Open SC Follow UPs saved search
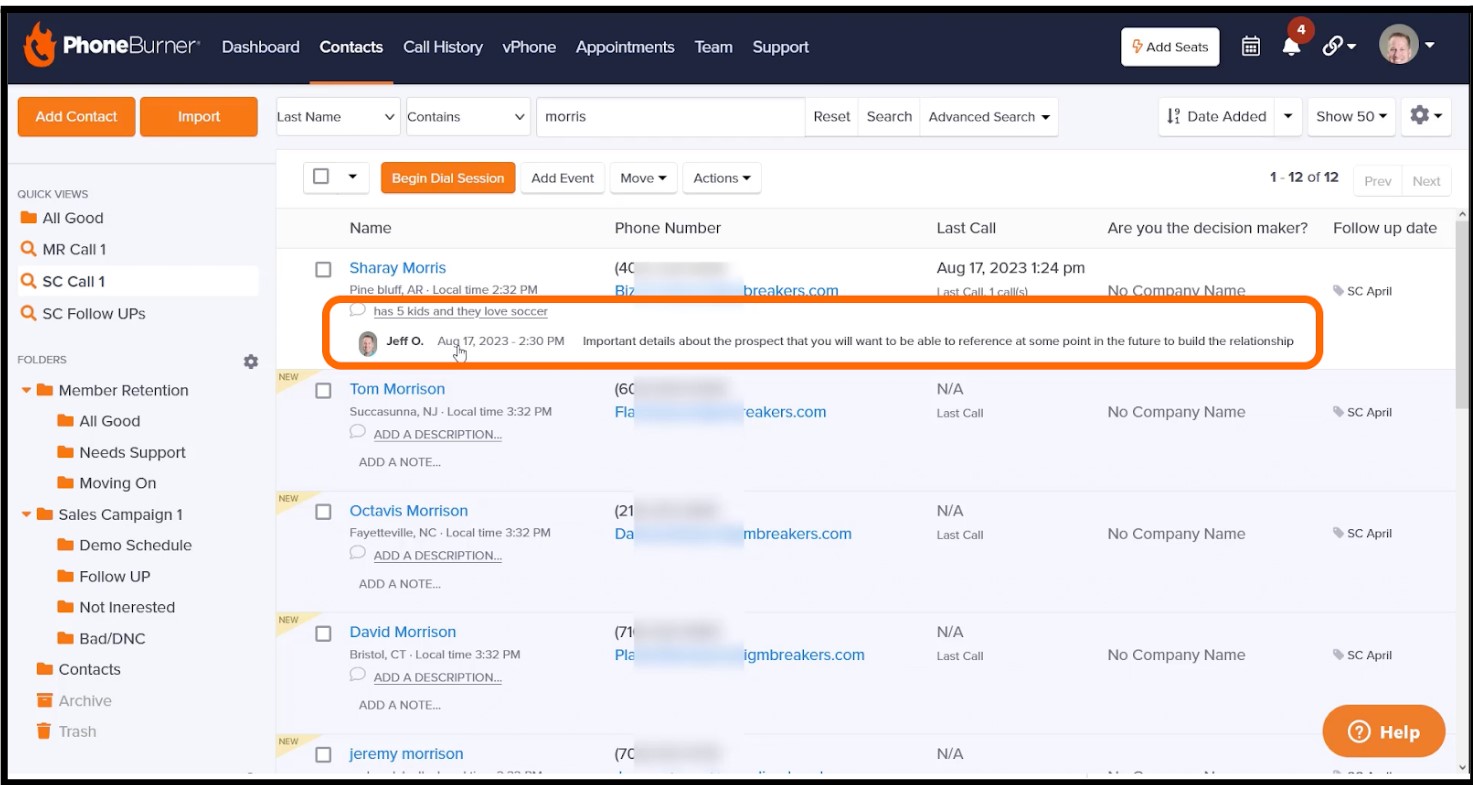1473x785 pixels. [x=83, y=313]
